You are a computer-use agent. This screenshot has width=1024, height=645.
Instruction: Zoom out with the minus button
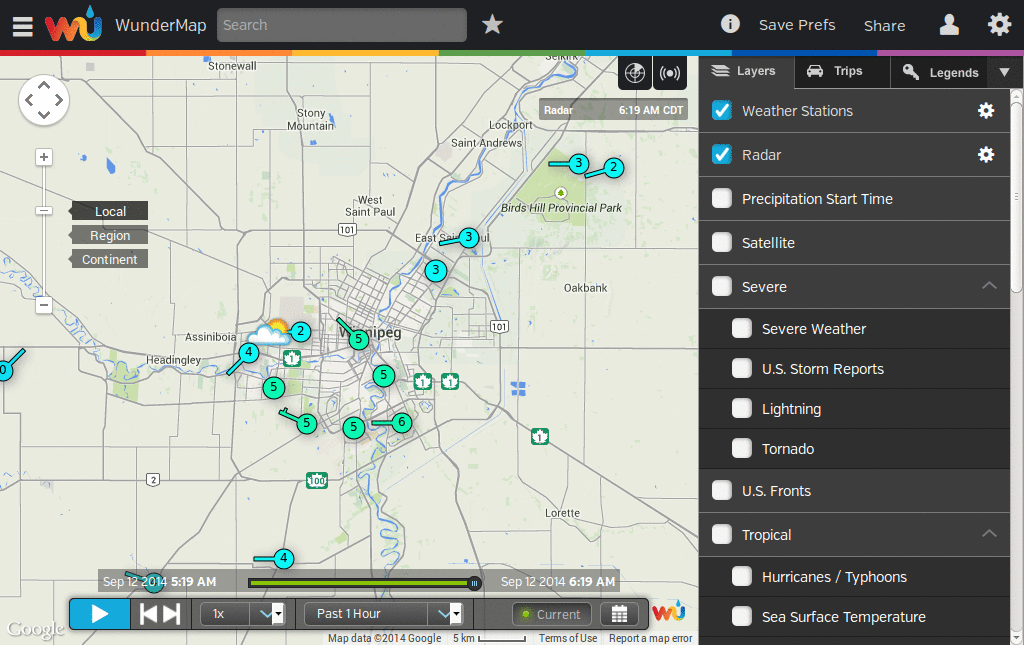pos(44,305)
